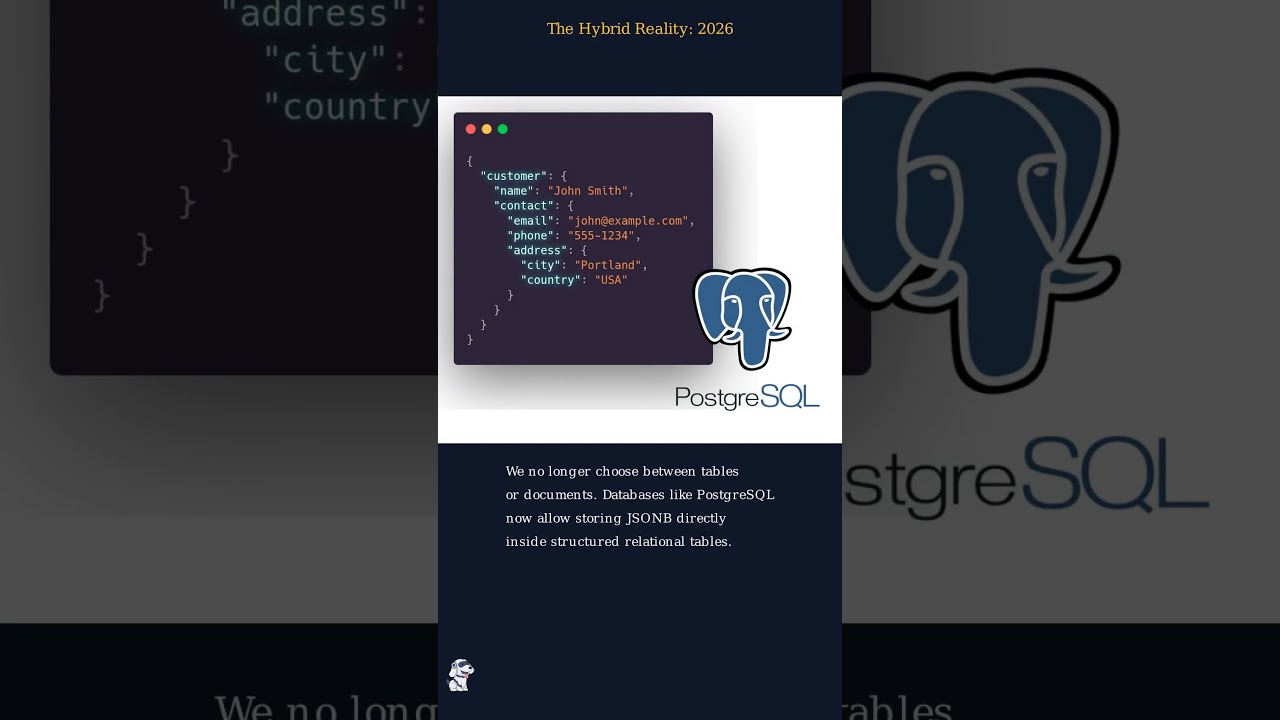1280x720 pixels.
Task: Click the line 'We no longer choose between tables'
Action: pyautogui.click(x=622, y=471)
